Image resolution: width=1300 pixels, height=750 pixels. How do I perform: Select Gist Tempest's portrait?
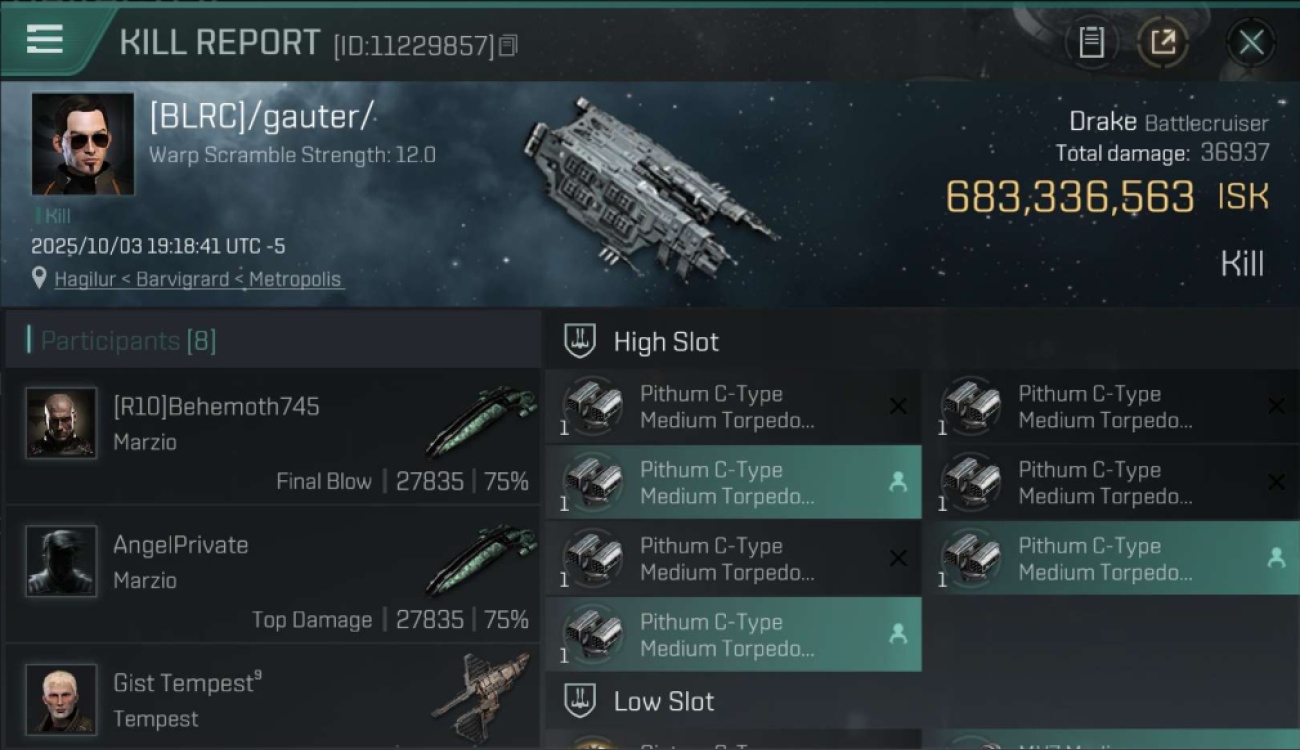click(x=62, y=699)
